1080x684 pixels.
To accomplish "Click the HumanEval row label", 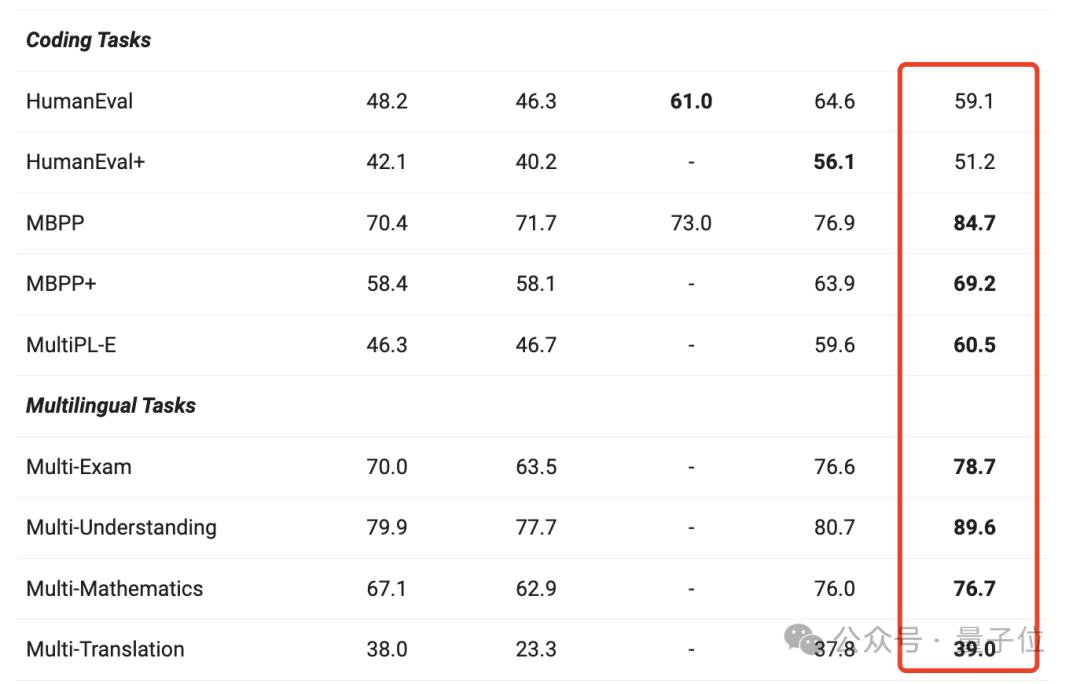I will (79, 101).
